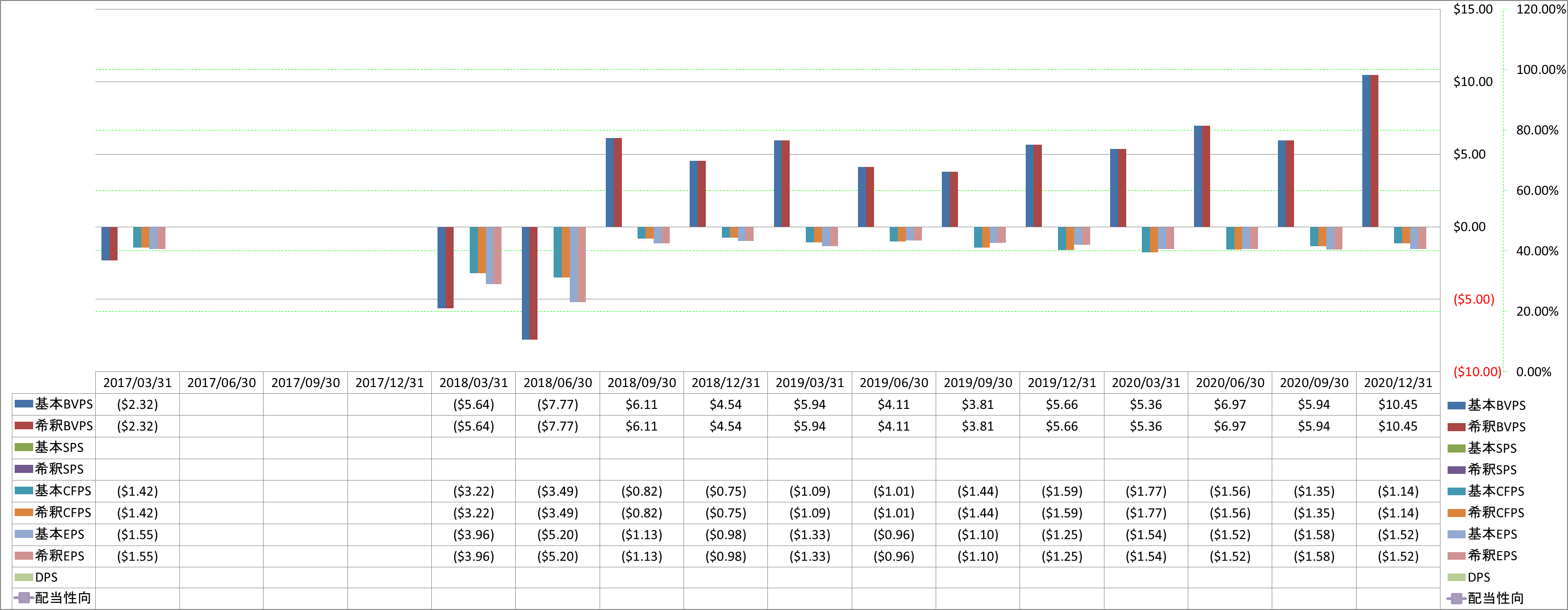
Task: Click the red ($5.00) axis label
Action: coord(1474,299)
